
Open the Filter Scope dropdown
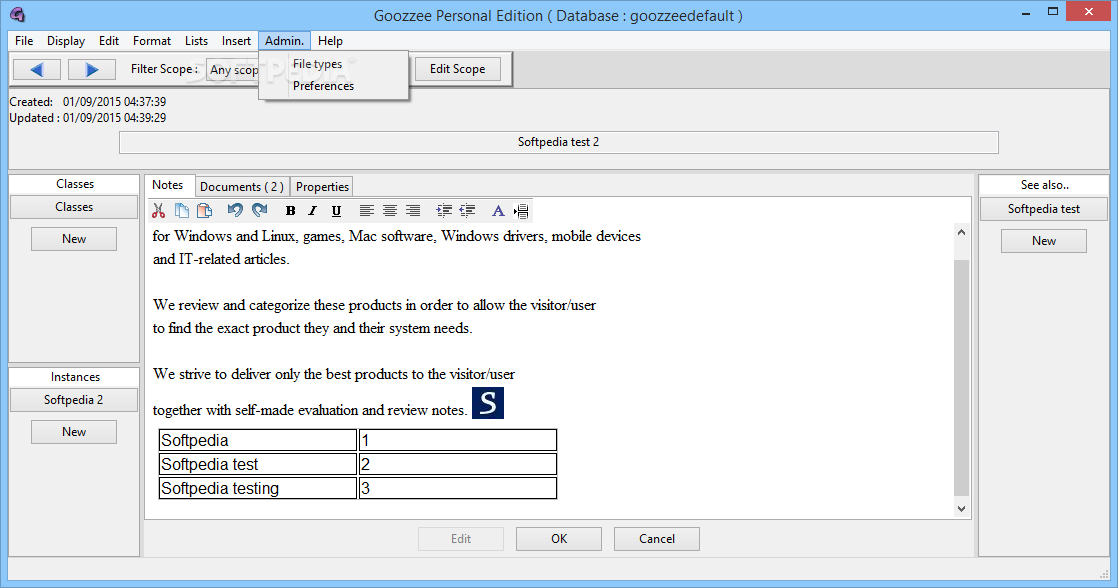(233, 70)
